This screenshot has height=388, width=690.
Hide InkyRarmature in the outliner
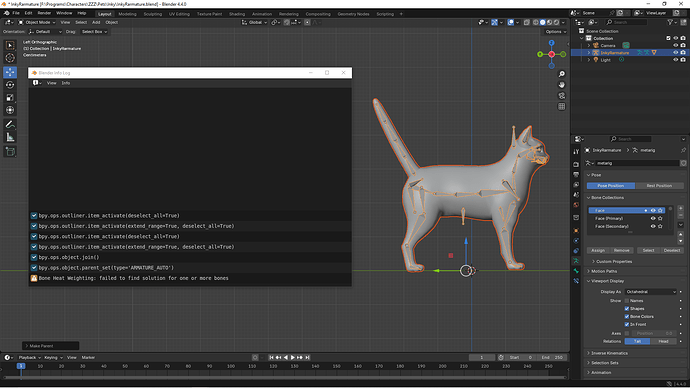pyautogui.click(x=675, y=53)
